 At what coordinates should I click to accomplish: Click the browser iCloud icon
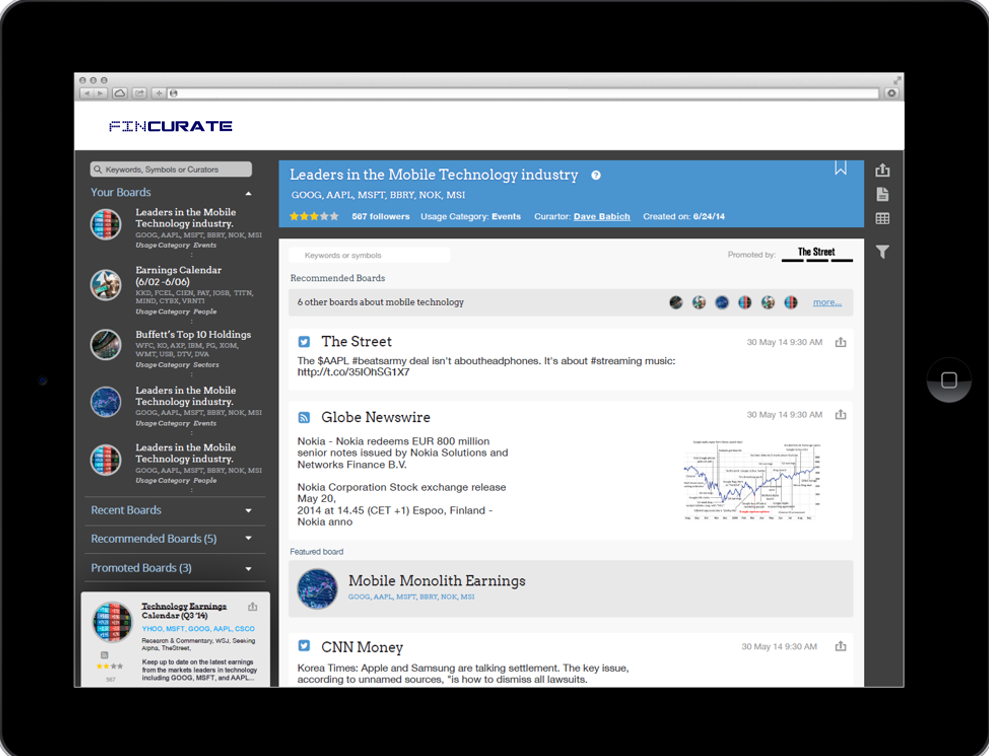point(120,93)
